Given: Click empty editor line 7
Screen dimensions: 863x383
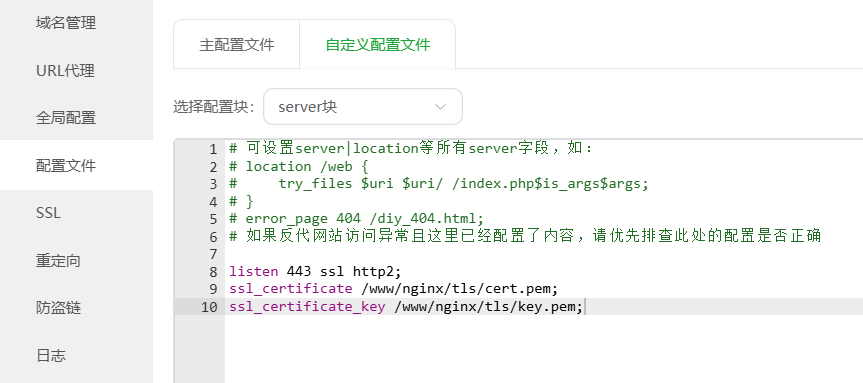Looking at the screenshot, I should pos(545,254).
